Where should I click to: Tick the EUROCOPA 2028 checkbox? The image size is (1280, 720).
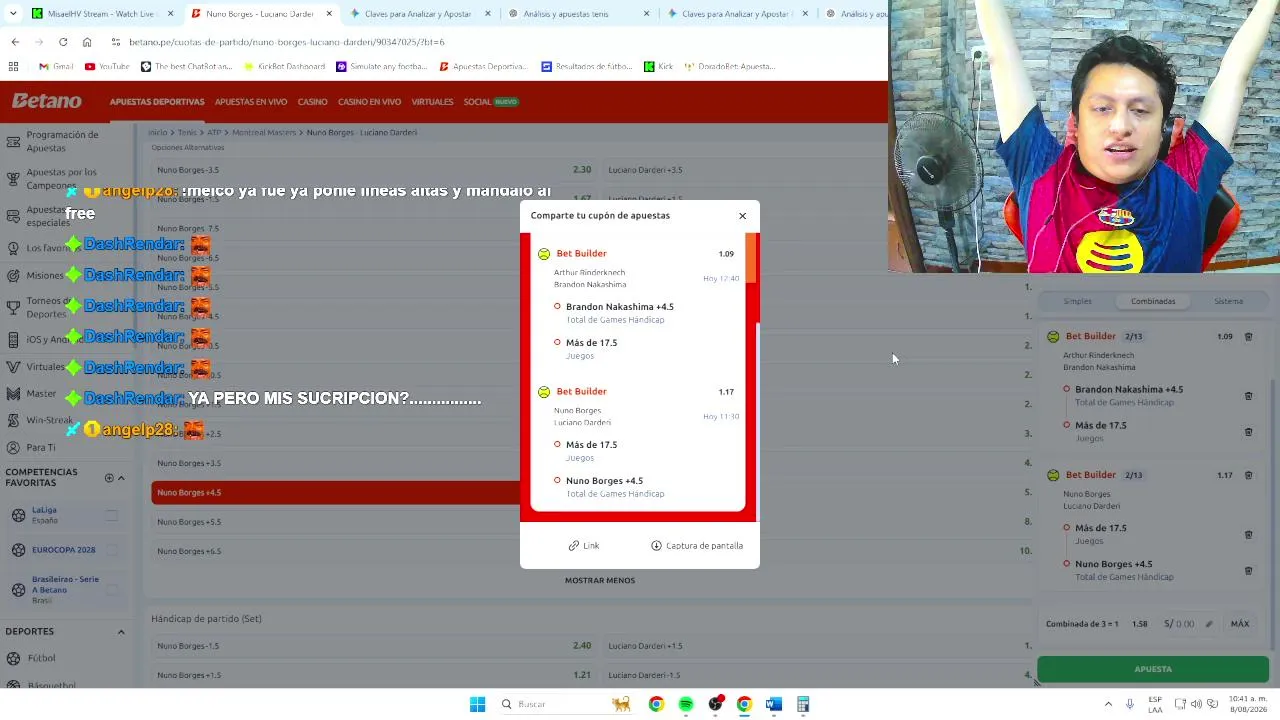(112, 550)
